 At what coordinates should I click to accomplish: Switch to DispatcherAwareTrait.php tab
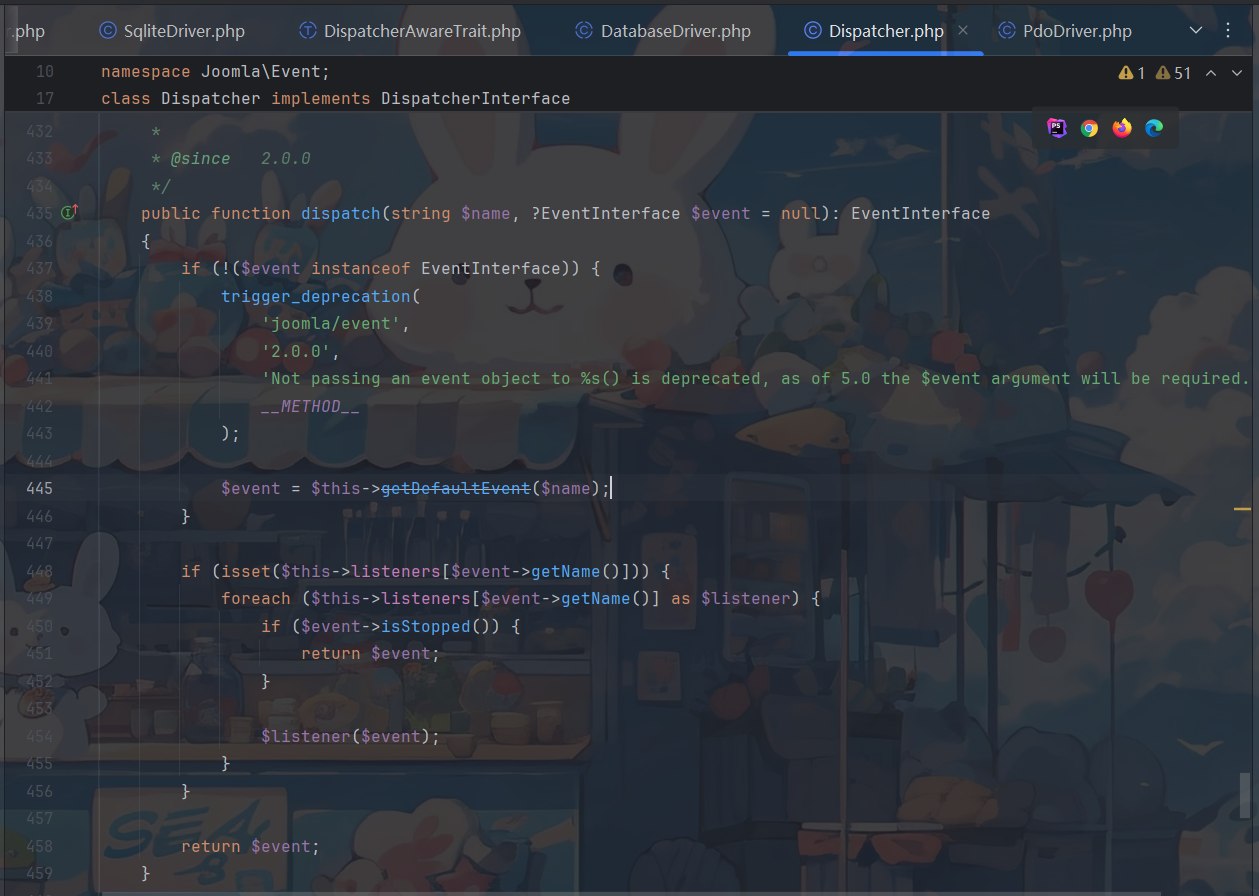(410, 31)
